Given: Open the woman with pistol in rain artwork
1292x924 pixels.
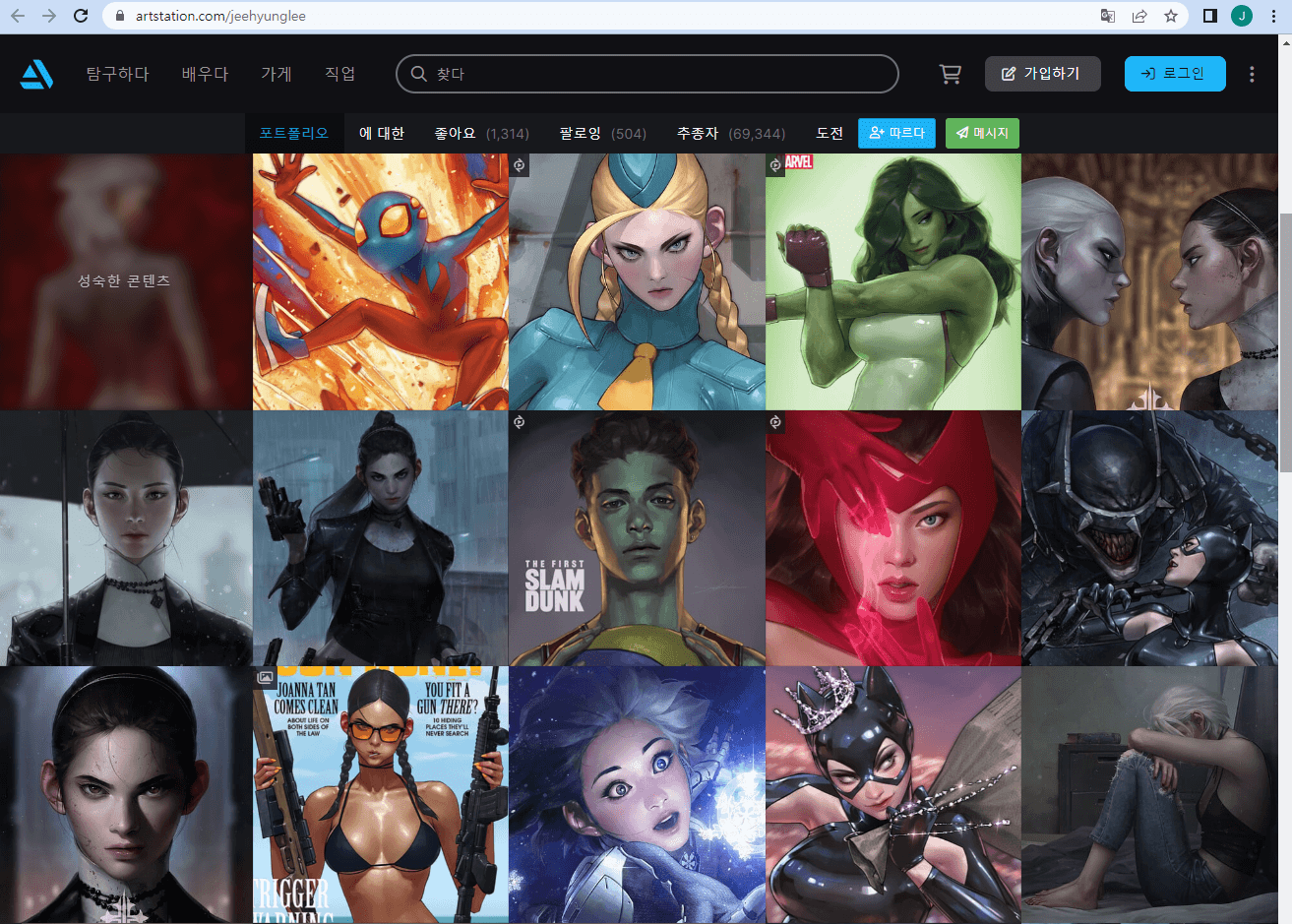Looking at the screenshot, I should point(381,538).
